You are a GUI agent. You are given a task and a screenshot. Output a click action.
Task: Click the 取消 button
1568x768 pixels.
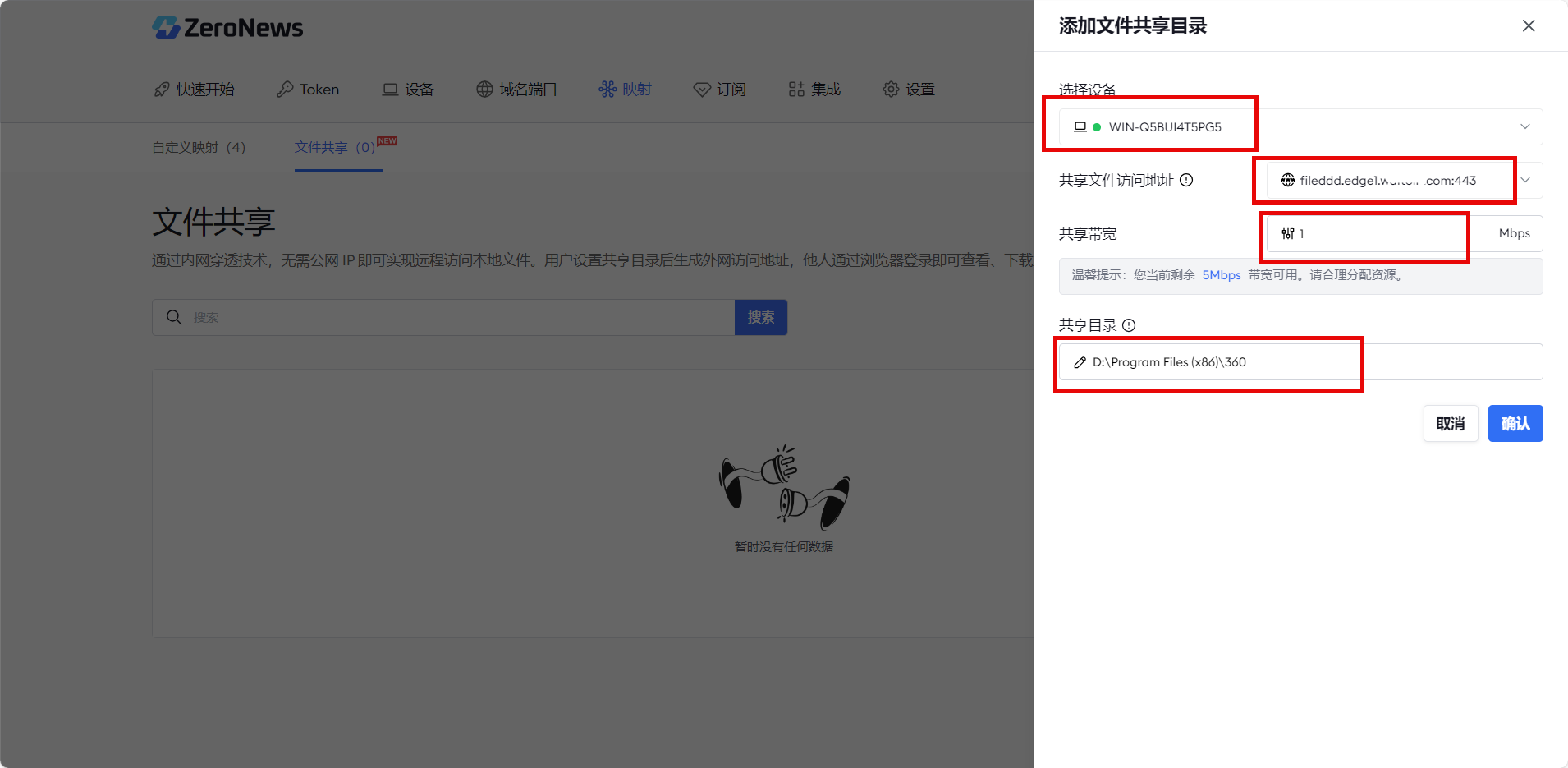click(x=1451, y=424)
